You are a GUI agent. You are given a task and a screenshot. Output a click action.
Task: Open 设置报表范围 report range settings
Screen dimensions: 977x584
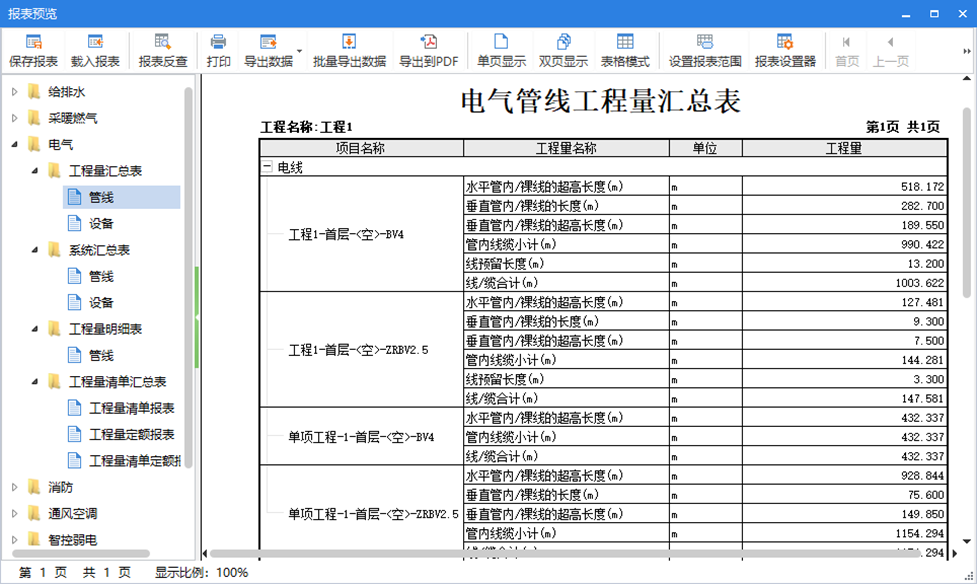[705, 50]
